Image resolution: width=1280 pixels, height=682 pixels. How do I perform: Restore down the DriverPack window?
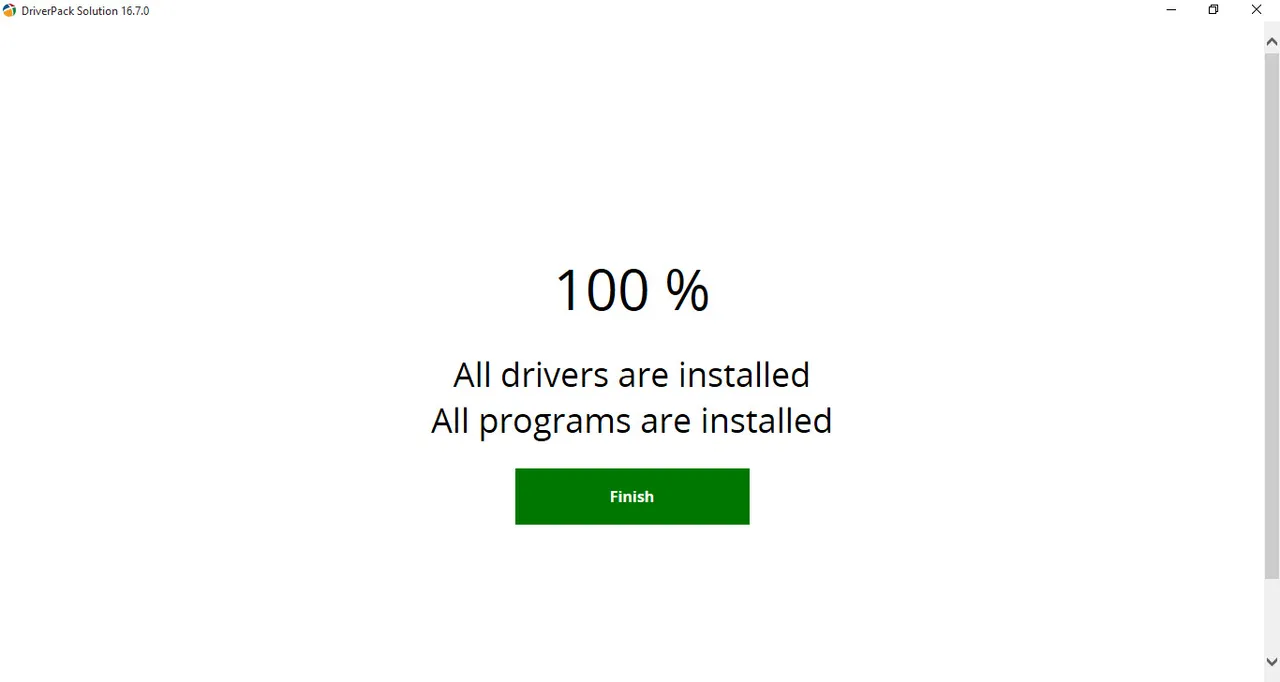(1213, 10)
